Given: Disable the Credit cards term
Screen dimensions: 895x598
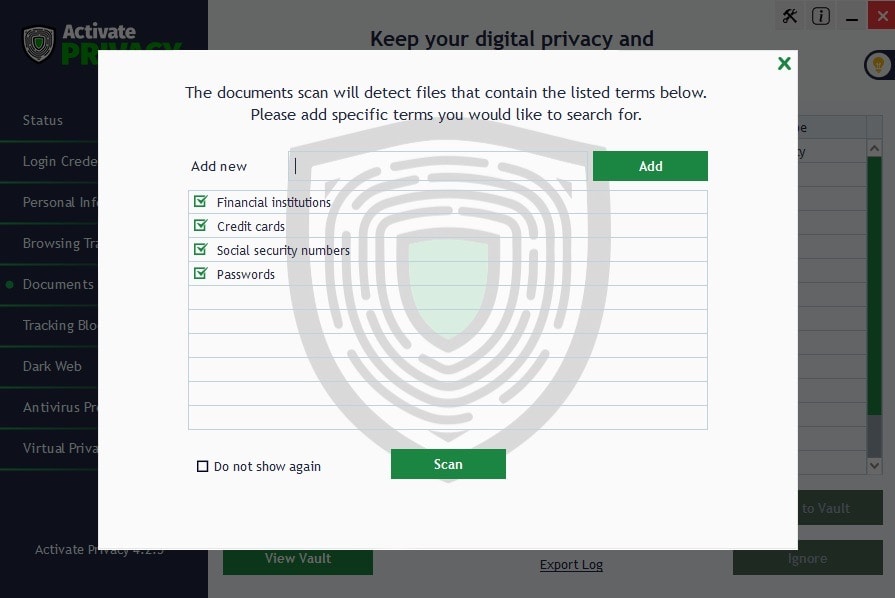Looking at the screenshot, I should click(199, 225).
